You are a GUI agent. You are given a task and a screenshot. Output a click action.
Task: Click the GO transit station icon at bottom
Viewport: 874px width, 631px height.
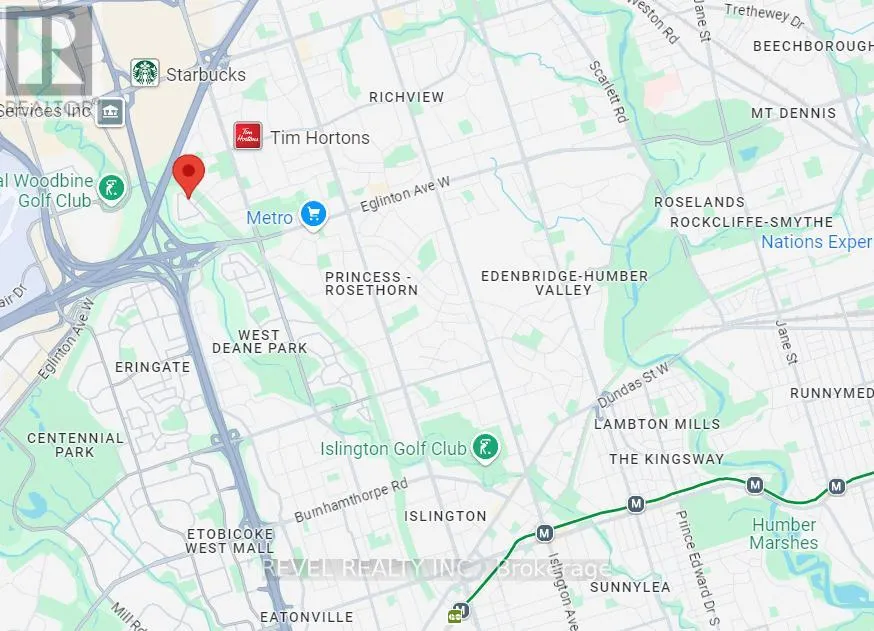click(454, 616)
